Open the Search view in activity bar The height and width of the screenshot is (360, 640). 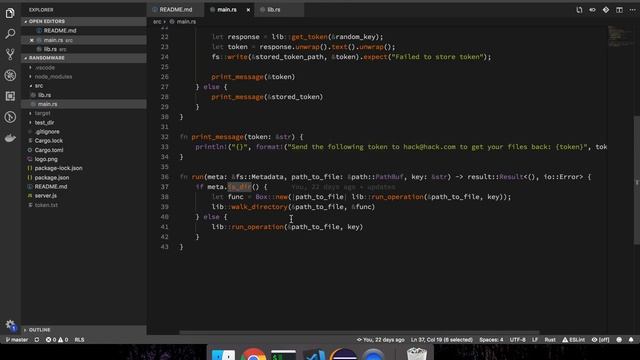point(10,34)
